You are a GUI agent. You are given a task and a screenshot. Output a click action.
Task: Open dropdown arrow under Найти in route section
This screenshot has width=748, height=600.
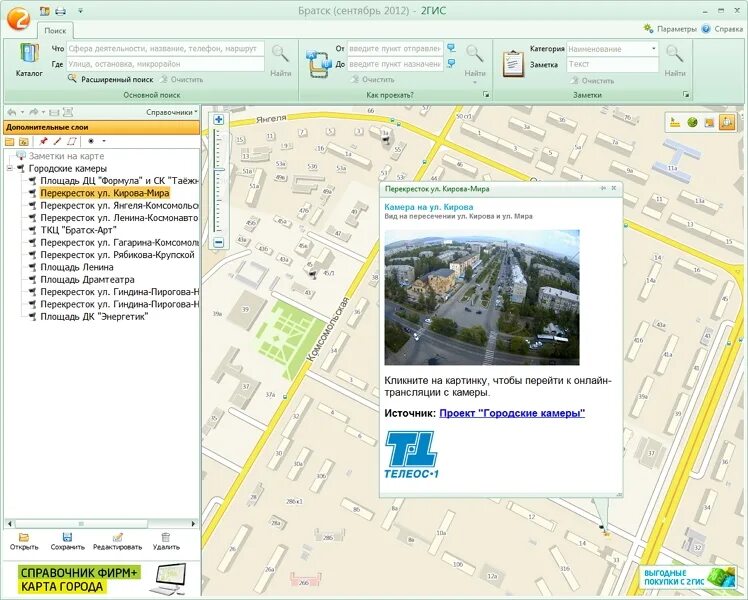point(475,83)
